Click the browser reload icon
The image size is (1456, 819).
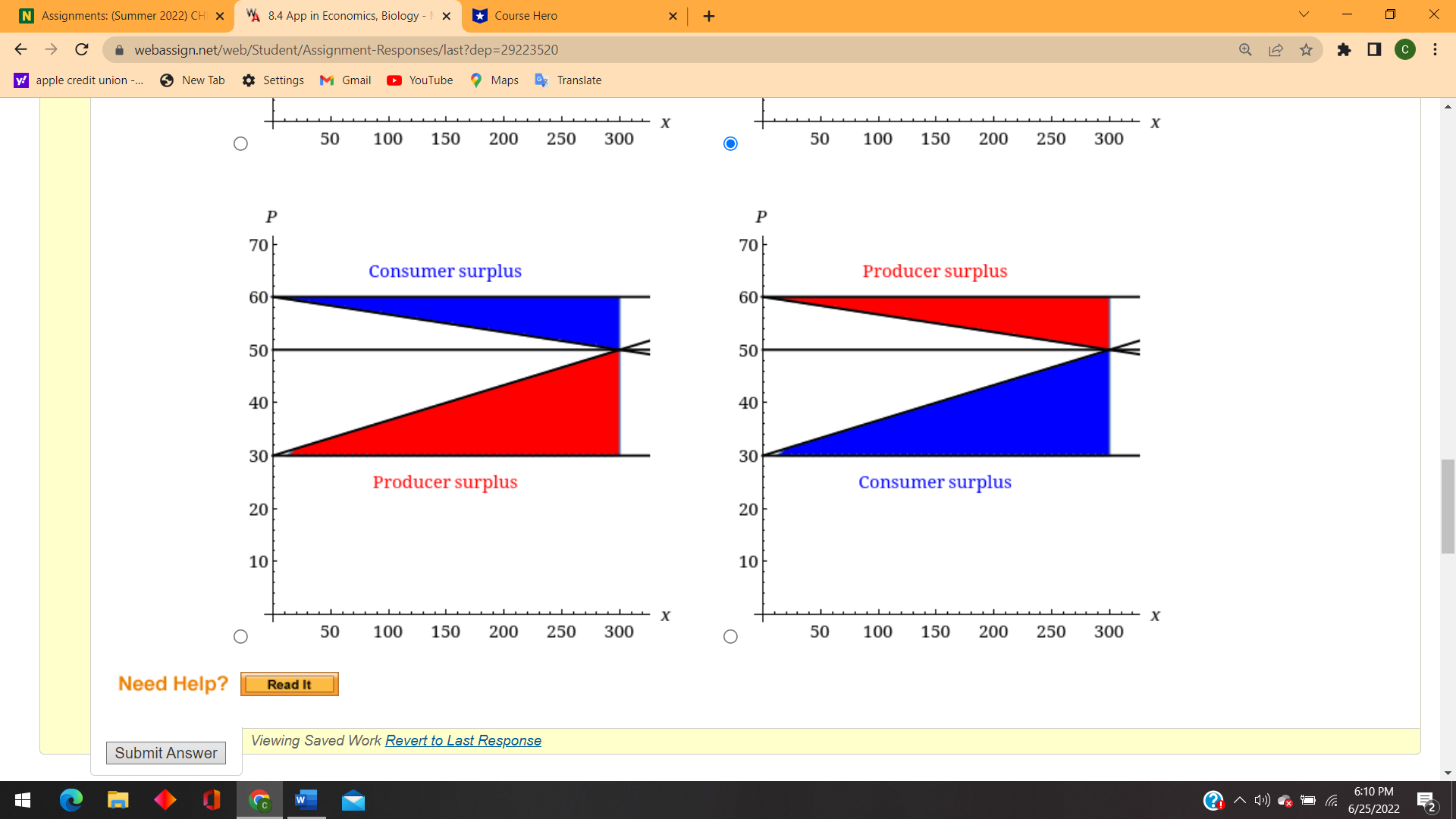pos(82,50)
